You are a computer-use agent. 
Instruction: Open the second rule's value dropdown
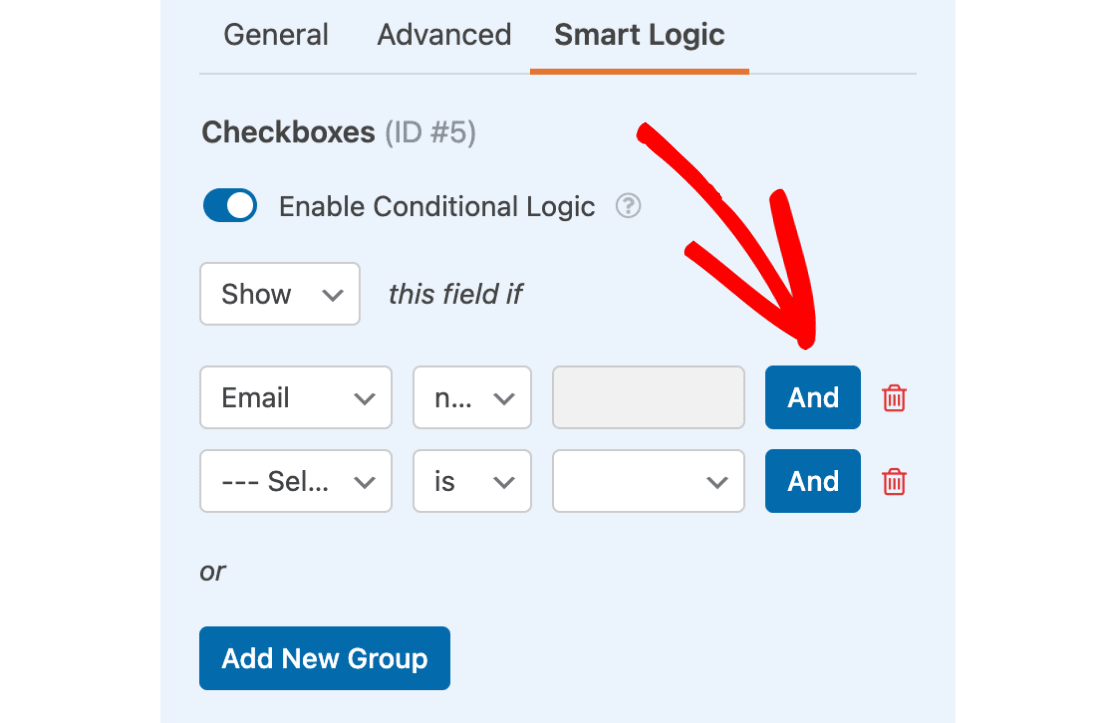(648, 482)
